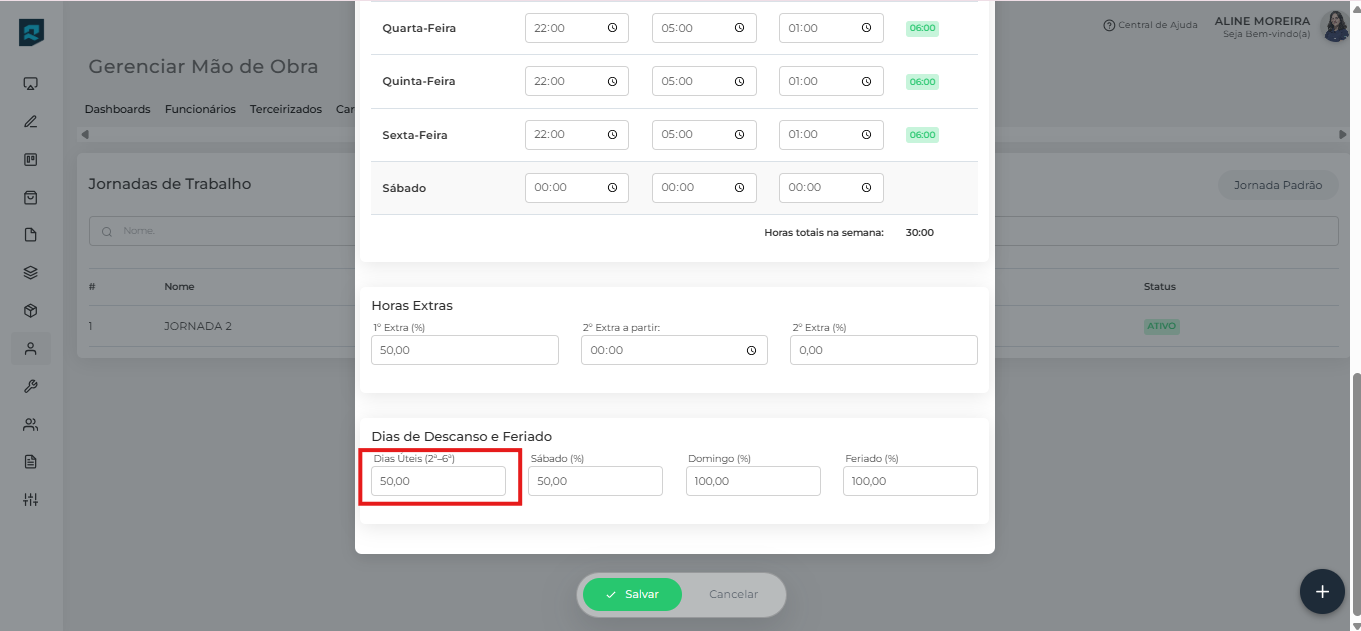The width and height of the screenshot is (1361, 631).
Task: Click right arrow of the tabs scrollbar
Action: (1343, 134)
